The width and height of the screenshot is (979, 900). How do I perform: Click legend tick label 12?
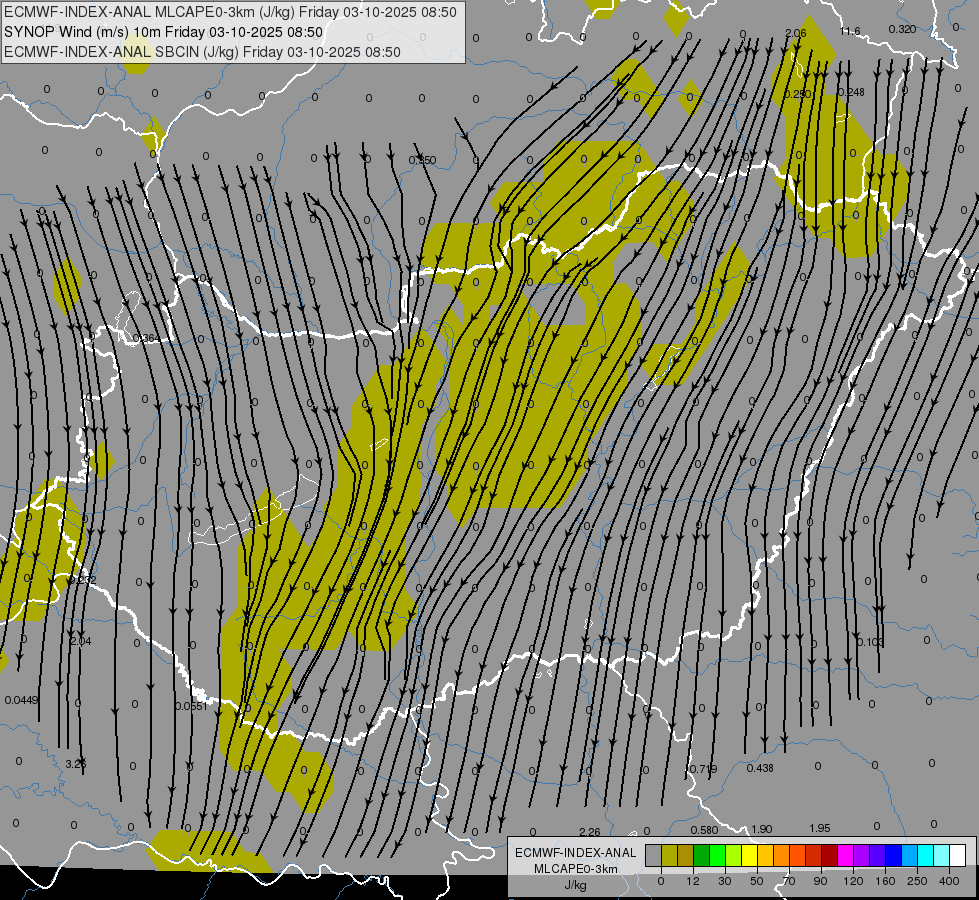point(693,881)
